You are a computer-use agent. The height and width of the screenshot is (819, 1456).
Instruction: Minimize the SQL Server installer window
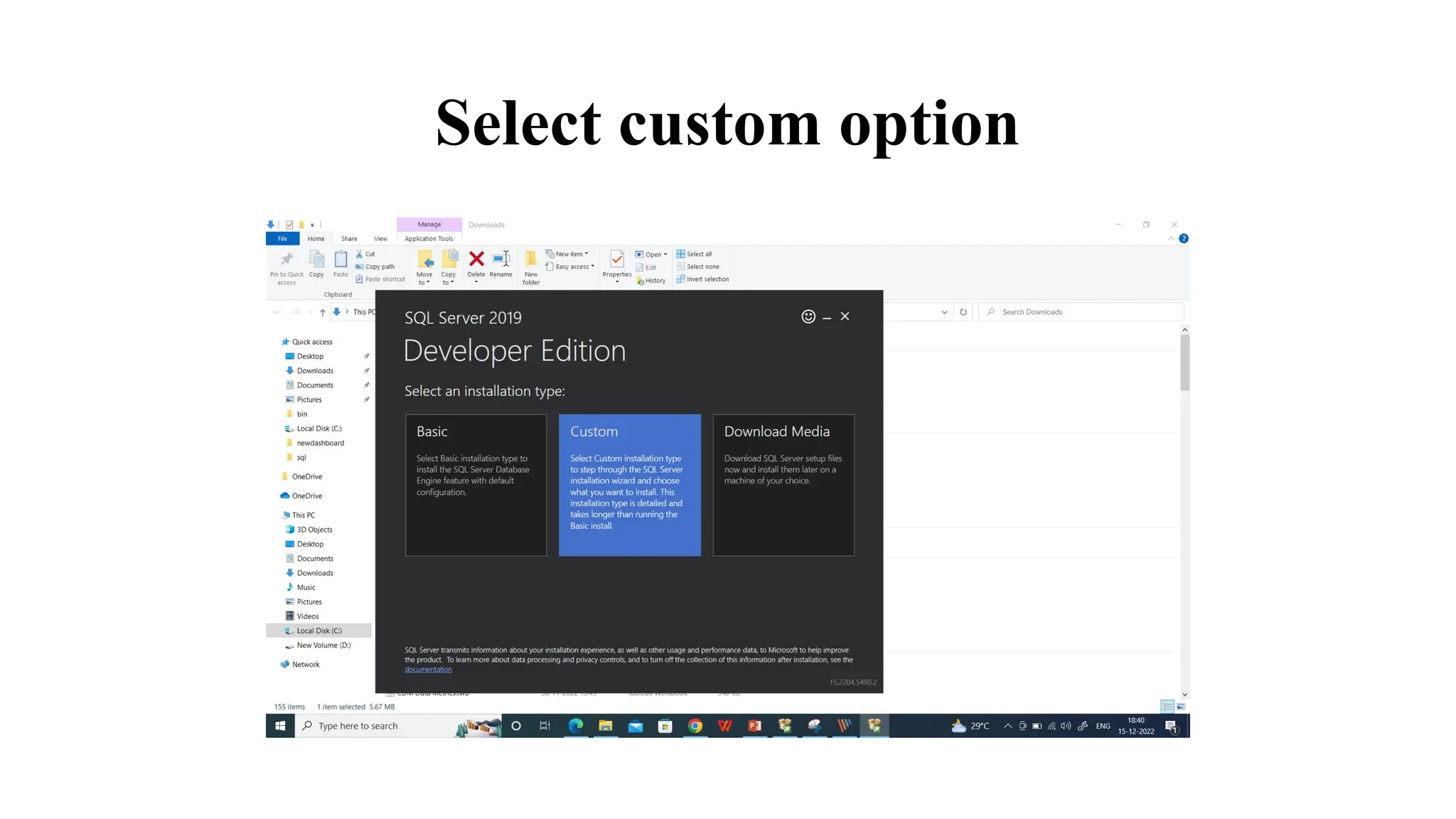click(827, 318)
